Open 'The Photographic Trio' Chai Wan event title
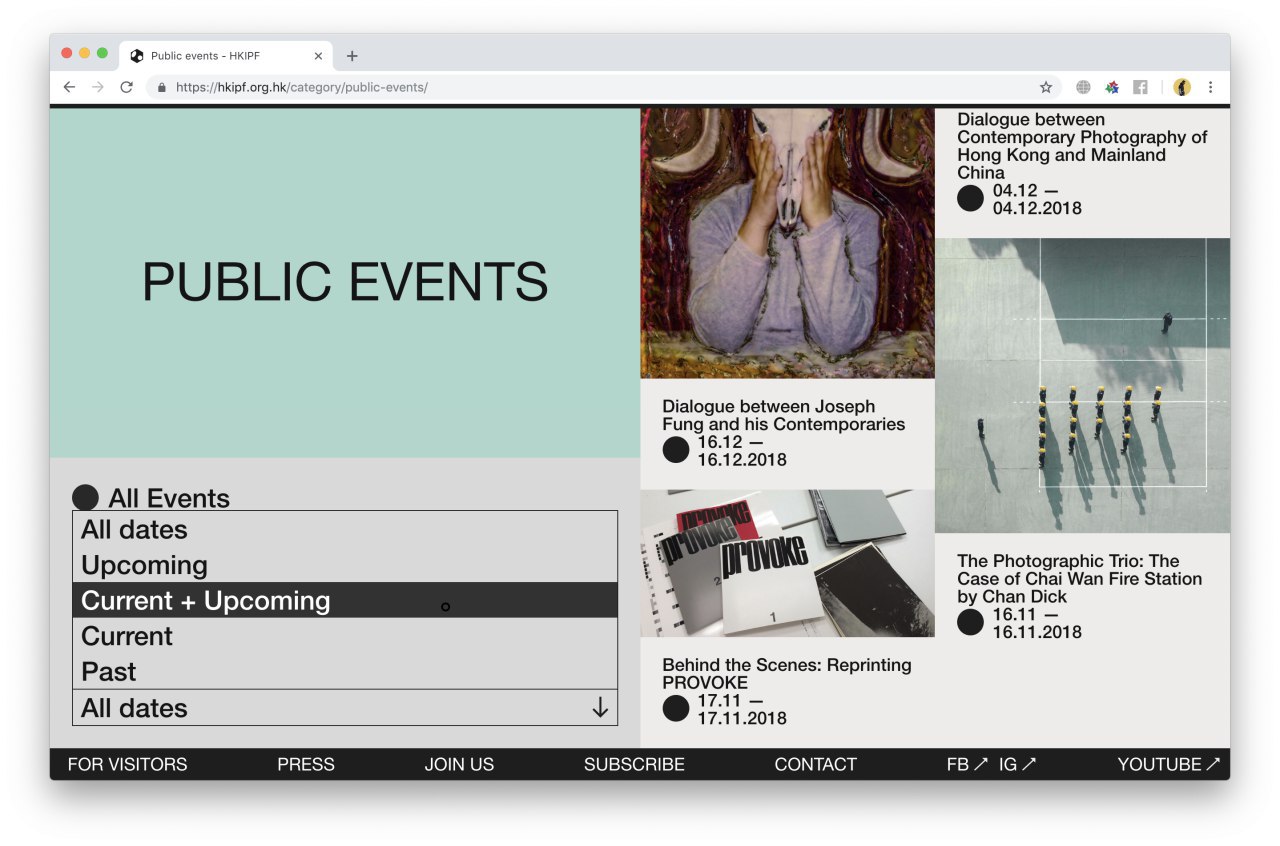This screenshot has height=846, width=1280. pos(1080,578)
